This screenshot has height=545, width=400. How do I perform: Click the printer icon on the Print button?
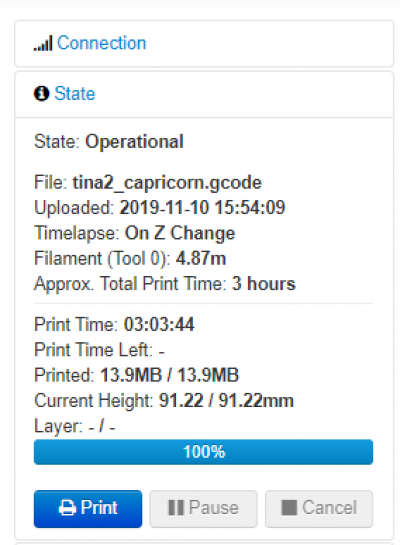click(67, 508)
